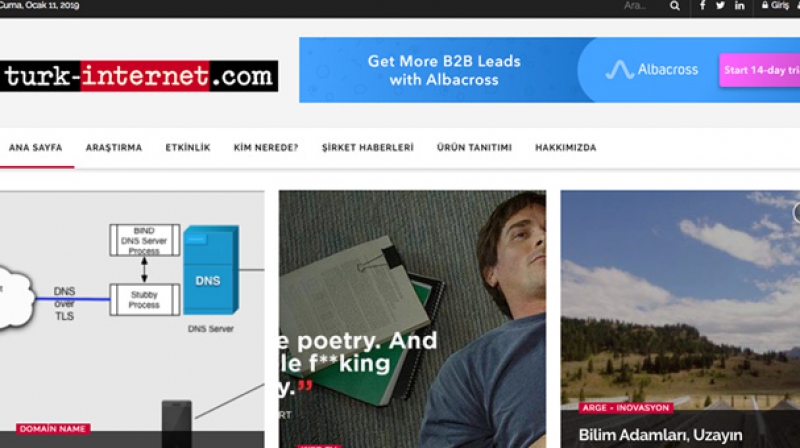Open the Etkinlik menu item
800x448 pixels.
pos(188,147)
